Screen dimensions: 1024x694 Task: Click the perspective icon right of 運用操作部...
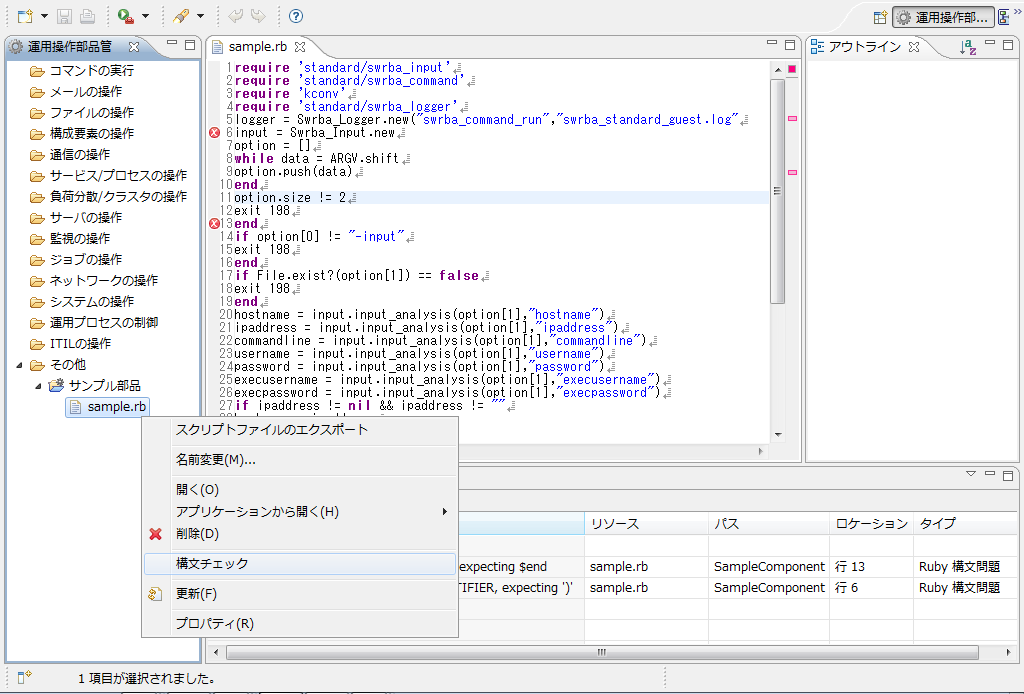click(x=1004, y=18)
